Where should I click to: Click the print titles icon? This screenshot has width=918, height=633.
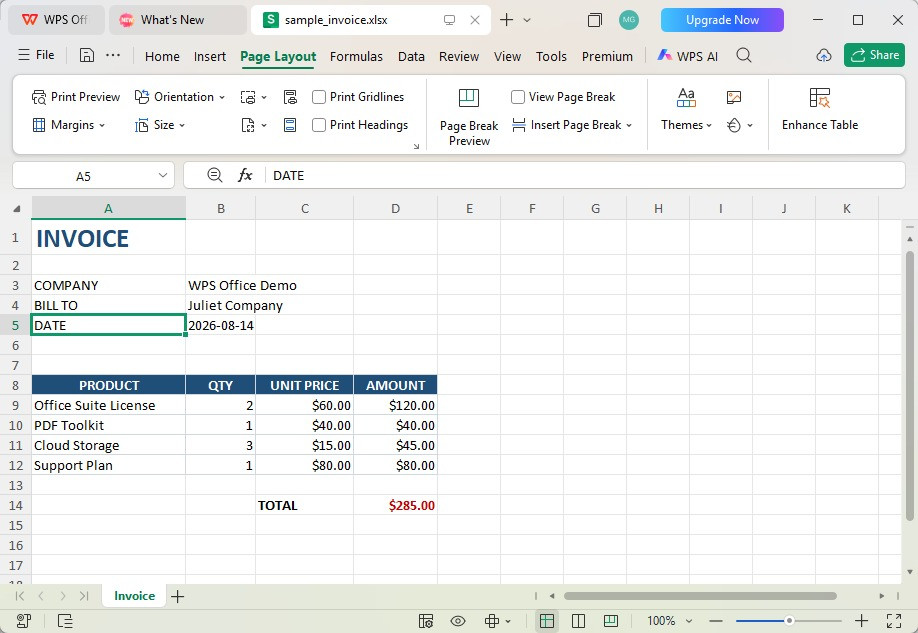[x=290, y=97]
